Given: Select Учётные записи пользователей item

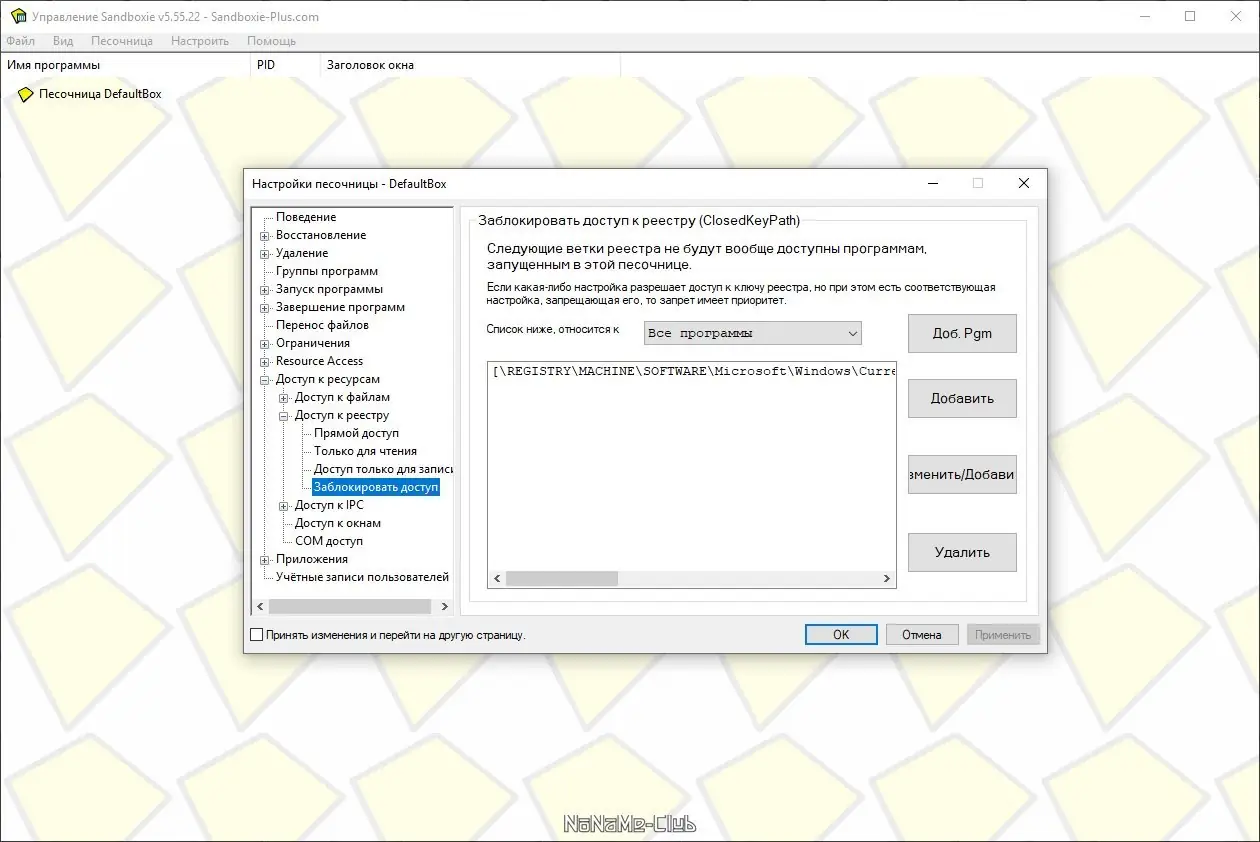Looking at the screenshot, I should [362, 577].
